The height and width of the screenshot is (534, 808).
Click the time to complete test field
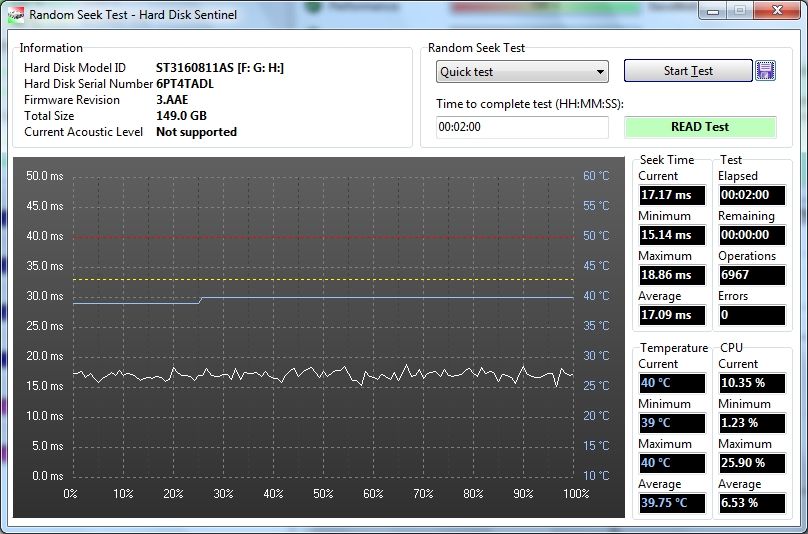click(x=522, y=127)
